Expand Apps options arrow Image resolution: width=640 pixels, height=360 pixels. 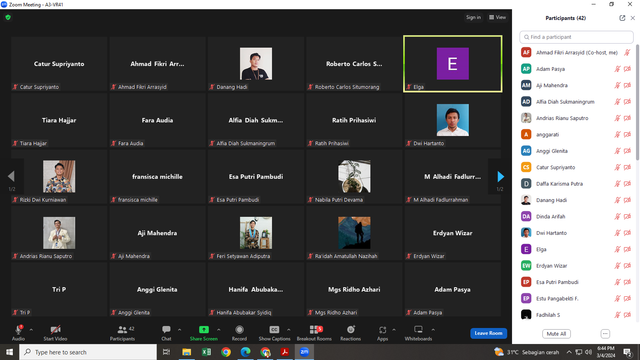[394, 330]
